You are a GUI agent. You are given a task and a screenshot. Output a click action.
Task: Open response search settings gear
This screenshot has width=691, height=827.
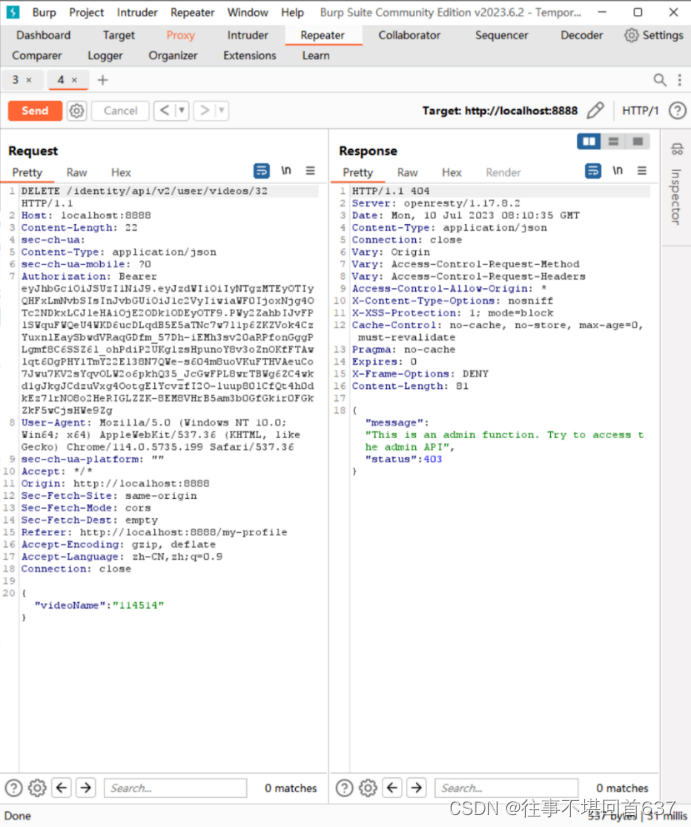(x=368, y=788)
